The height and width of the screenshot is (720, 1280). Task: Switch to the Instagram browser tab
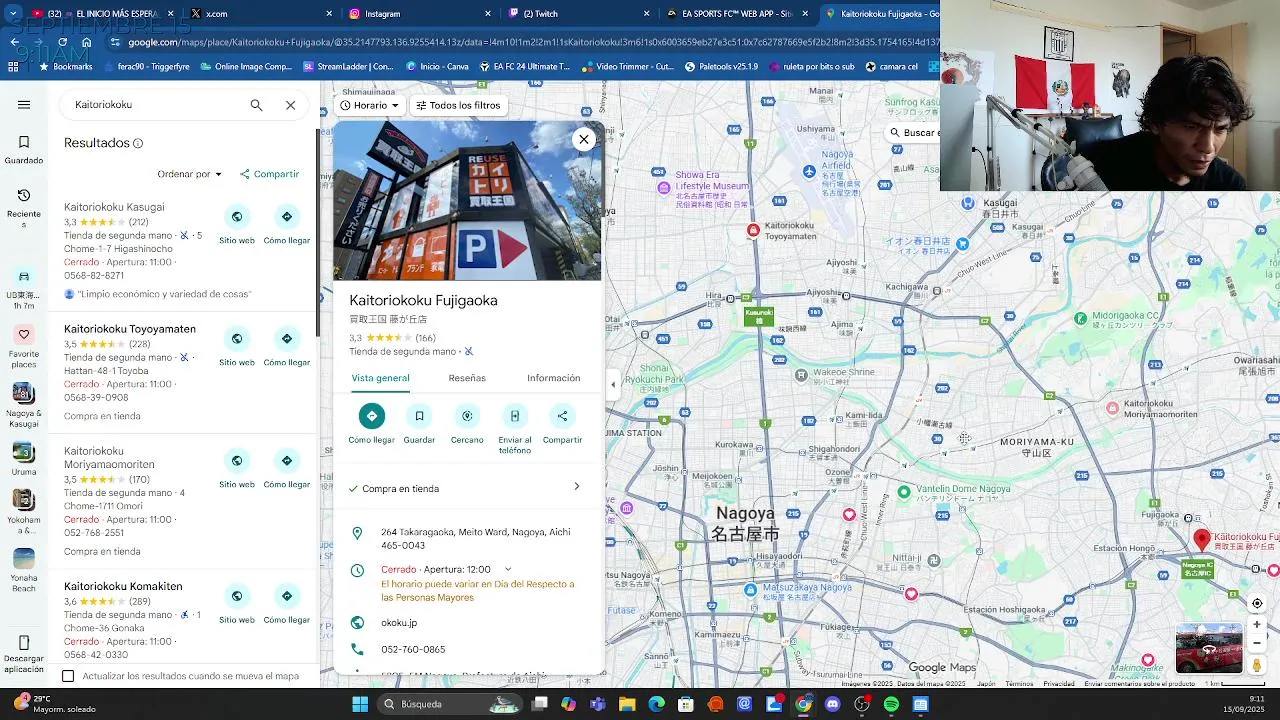coord(418,14)
